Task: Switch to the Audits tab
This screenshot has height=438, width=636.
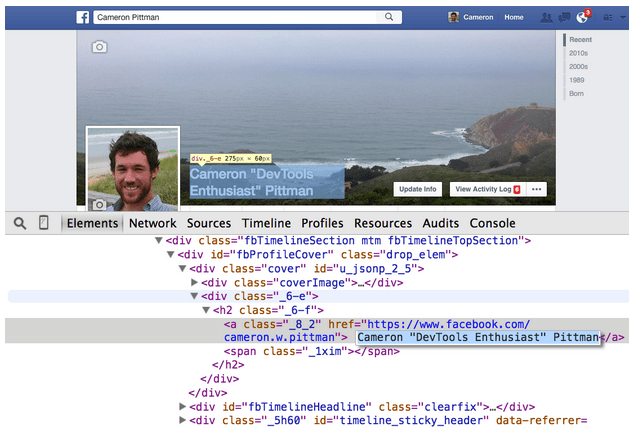Action: [441, 223]
